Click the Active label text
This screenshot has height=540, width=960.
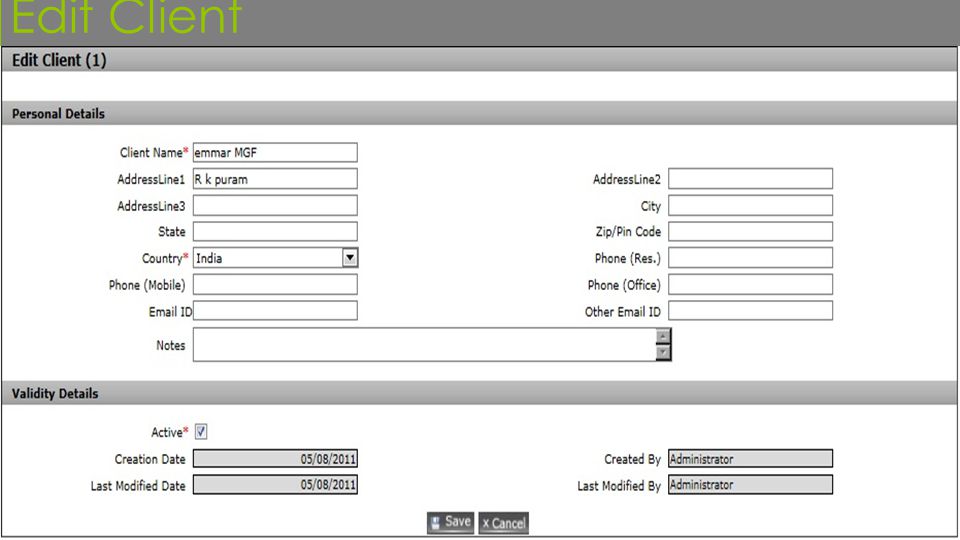coord(167,432)
